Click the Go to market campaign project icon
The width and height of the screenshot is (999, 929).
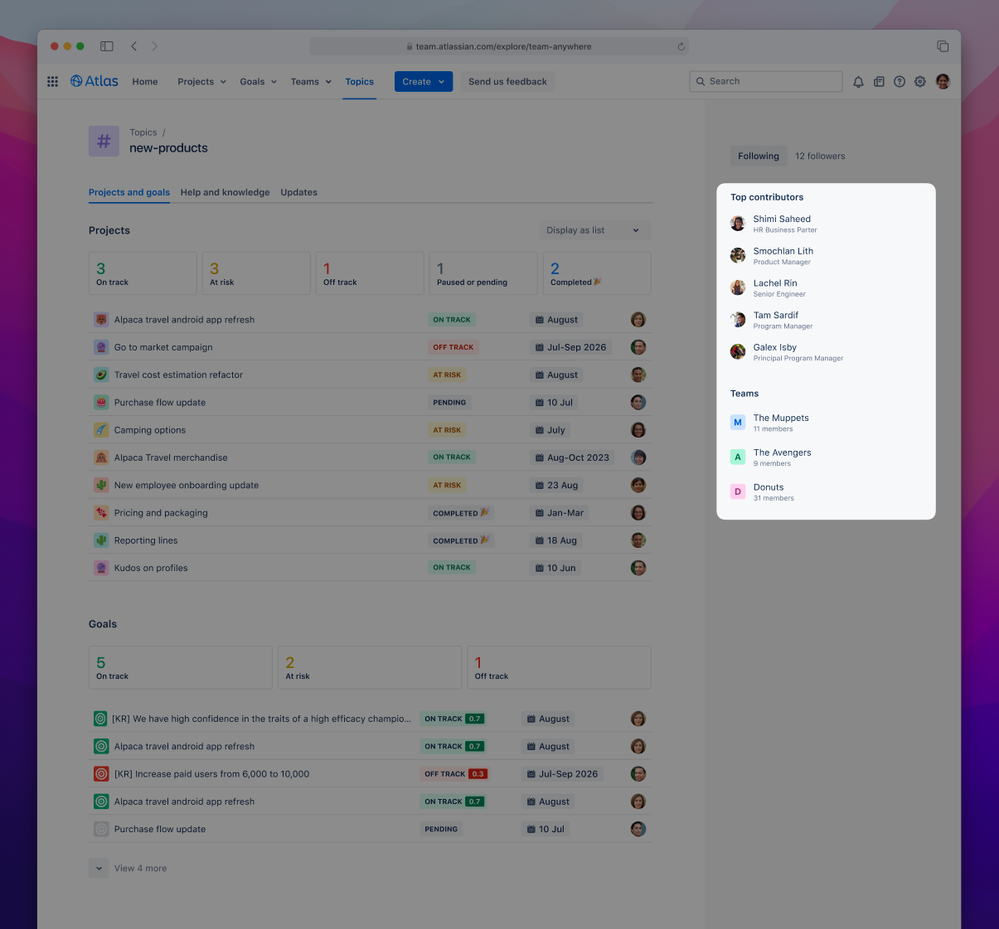101,347
